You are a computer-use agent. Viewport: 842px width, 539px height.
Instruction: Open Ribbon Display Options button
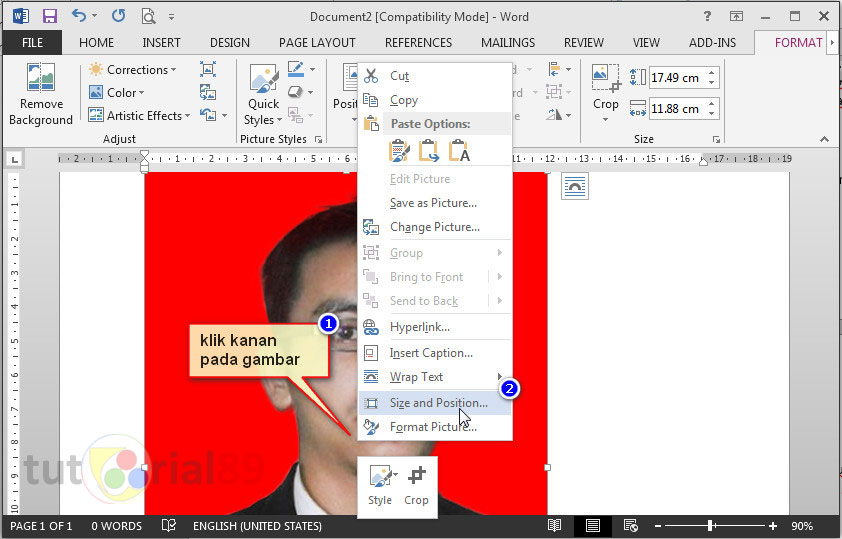736,17
